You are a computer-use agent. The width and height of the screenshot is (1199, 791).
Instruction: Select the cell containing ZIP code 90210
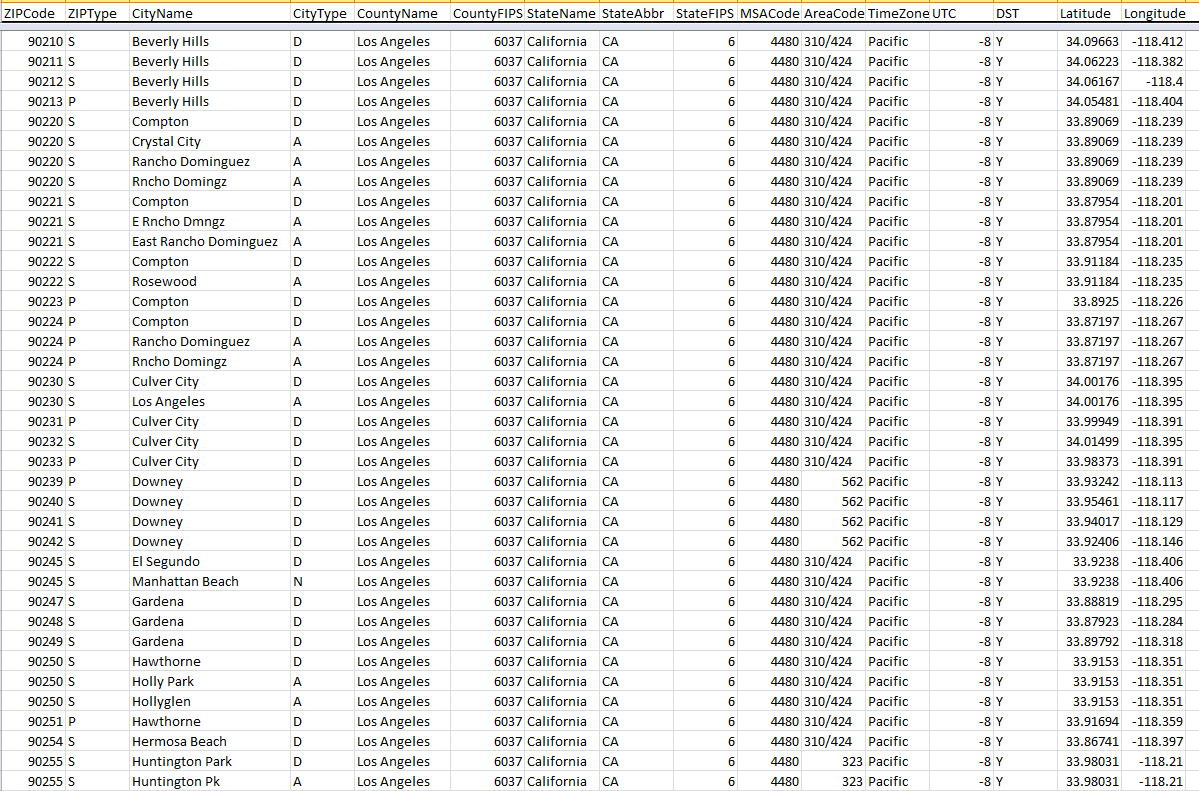click(33, 41)
